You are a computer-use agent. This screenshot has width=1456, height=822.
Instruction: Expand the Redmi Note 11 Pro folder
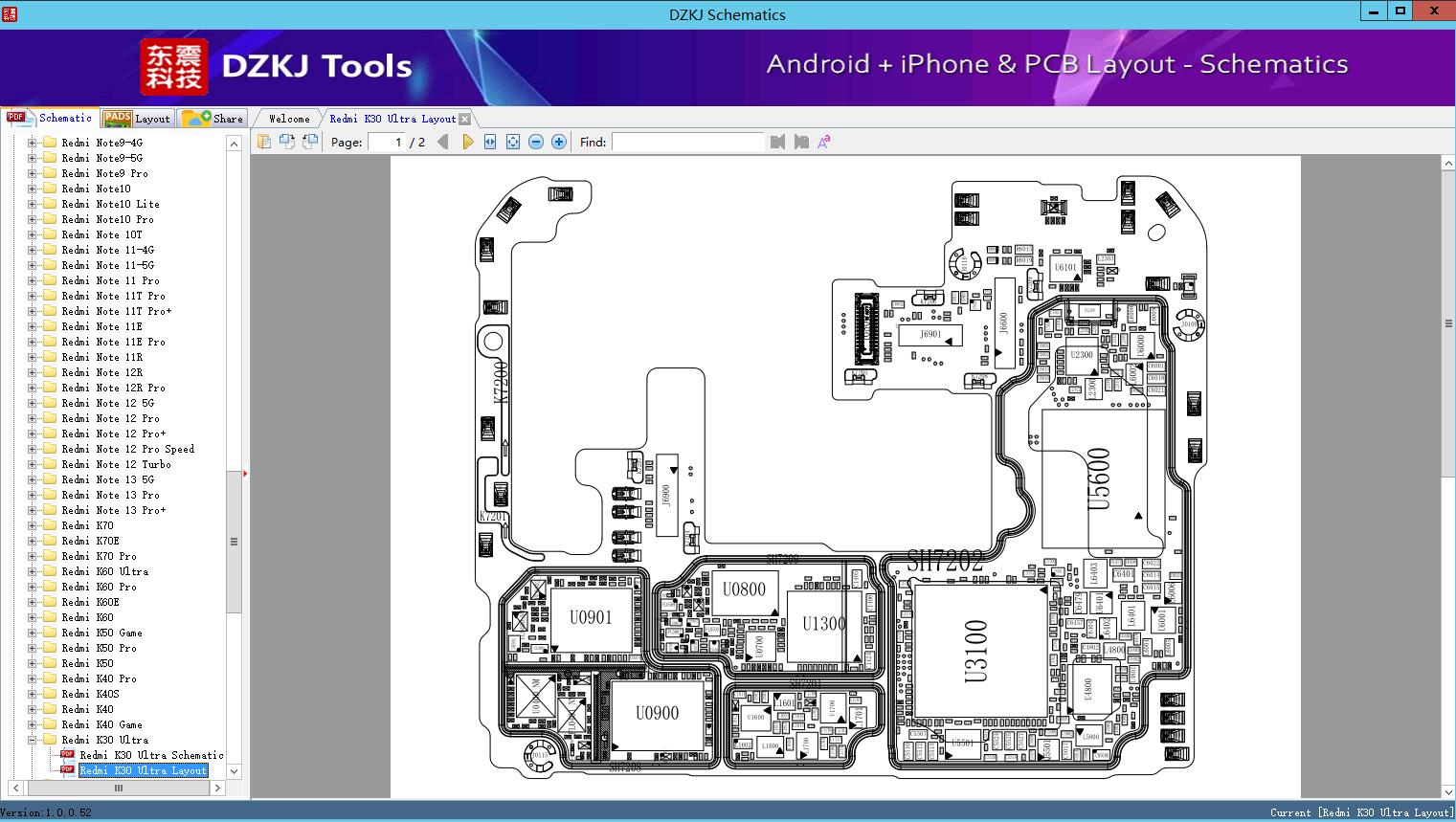[32, 280]
